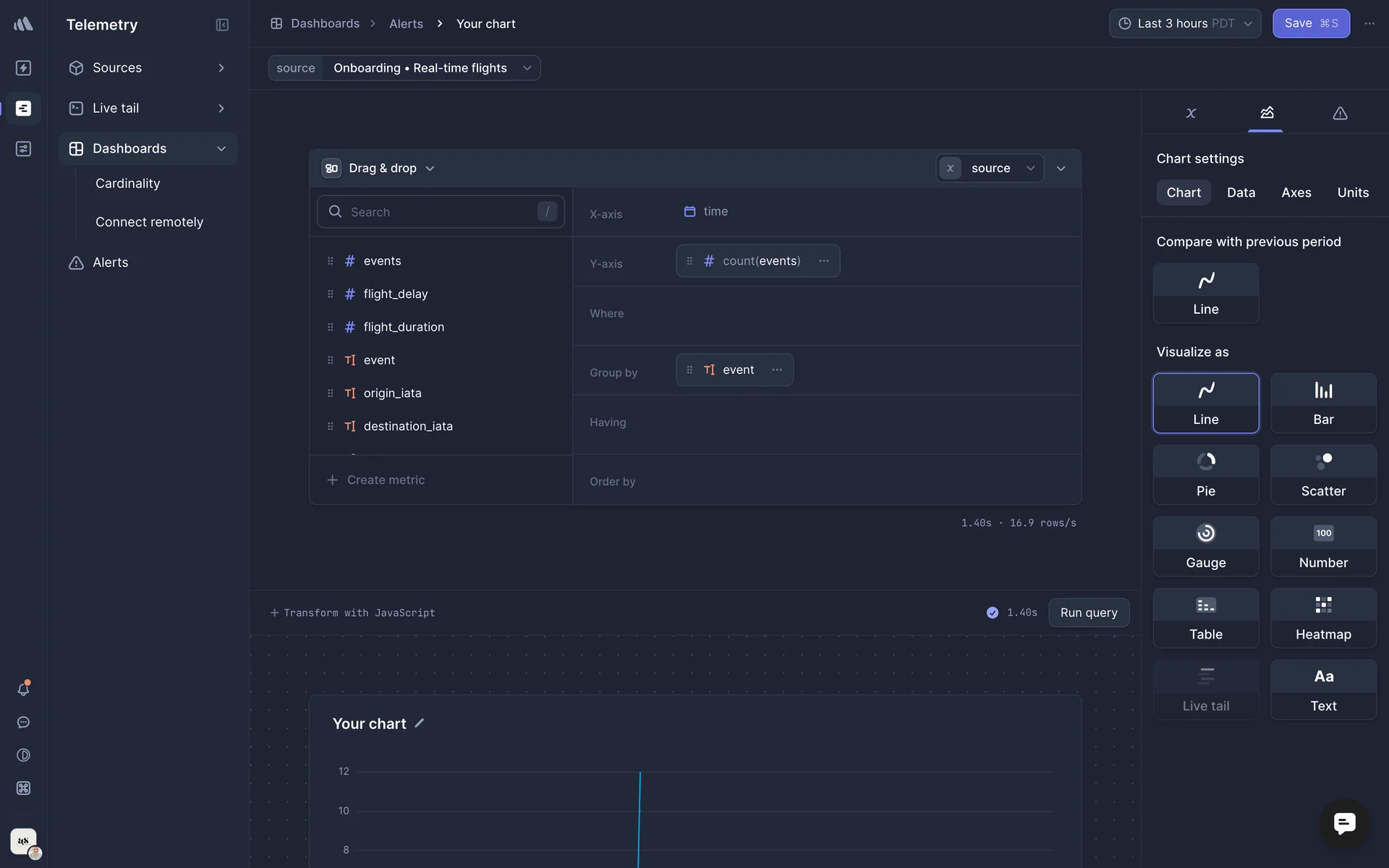The width and height of the screenshot is (1389, 868).
Task: Open the variables x tab icon
Action: pos(1191,113)
